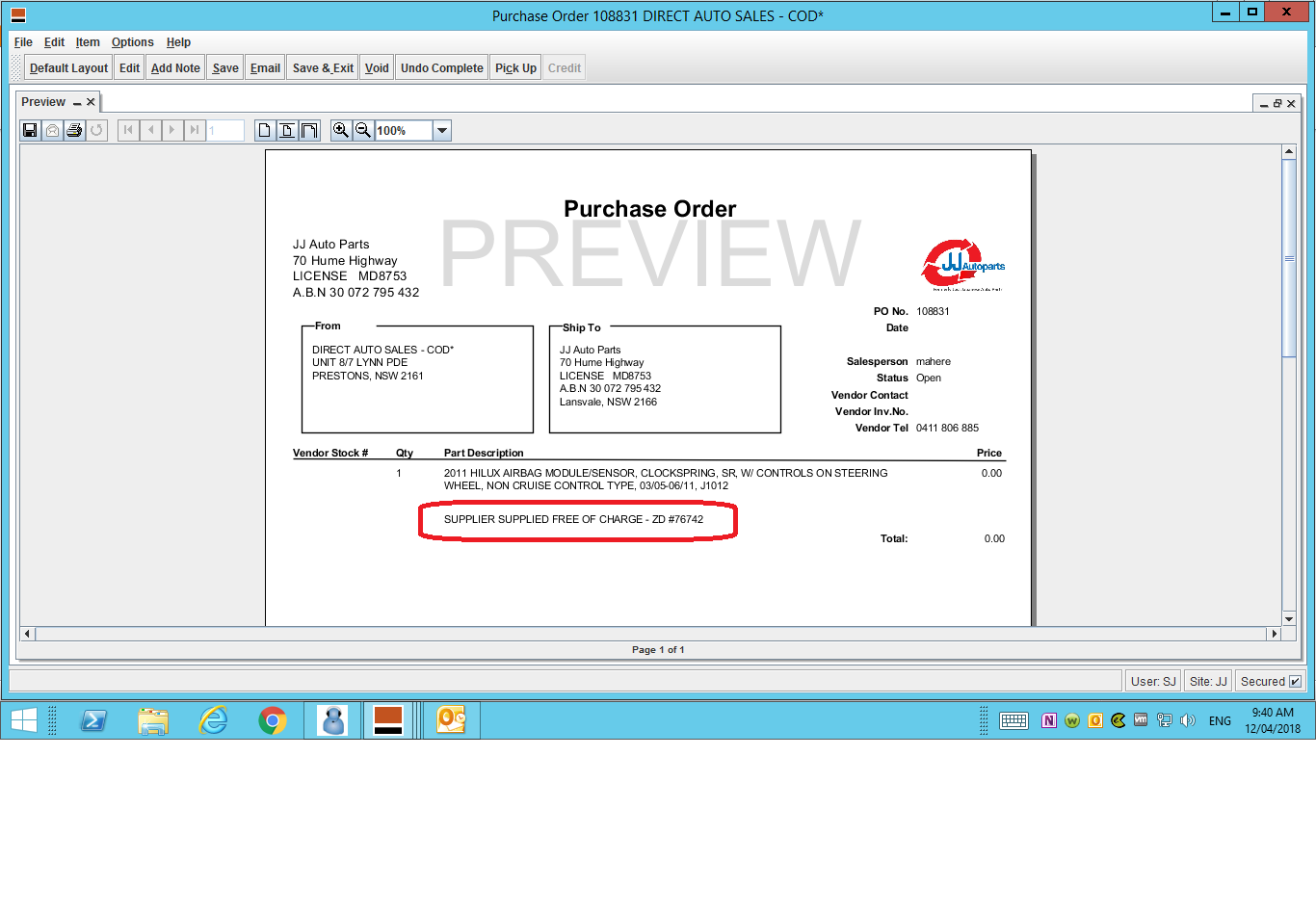The height and width of the screenshot is (913, 1316).
Task: Jump to last page of preview
Action: pyautogui.click(x=195, y=130)
